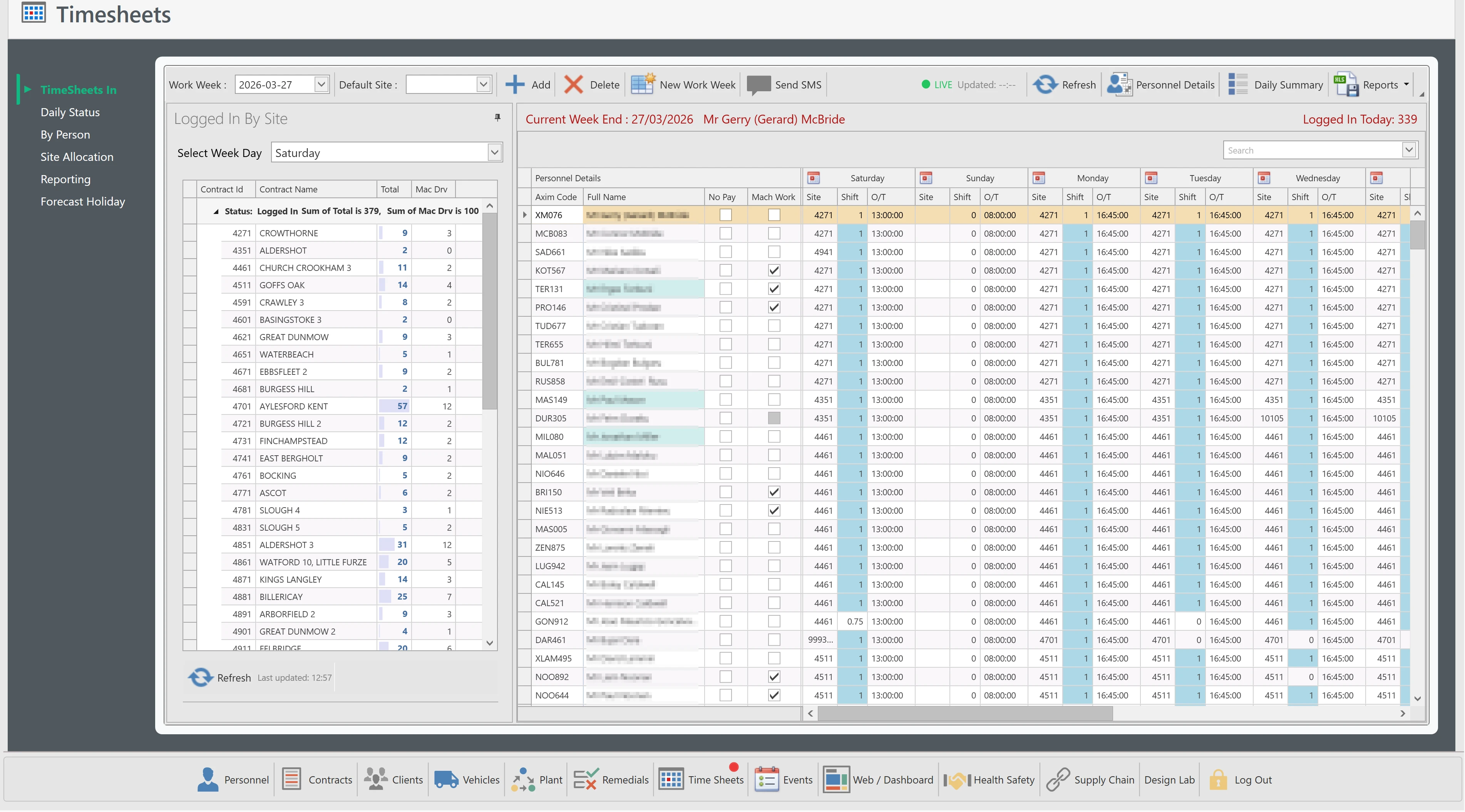
Task: Sort by Full Name column header
Action: tap(644, 197)
